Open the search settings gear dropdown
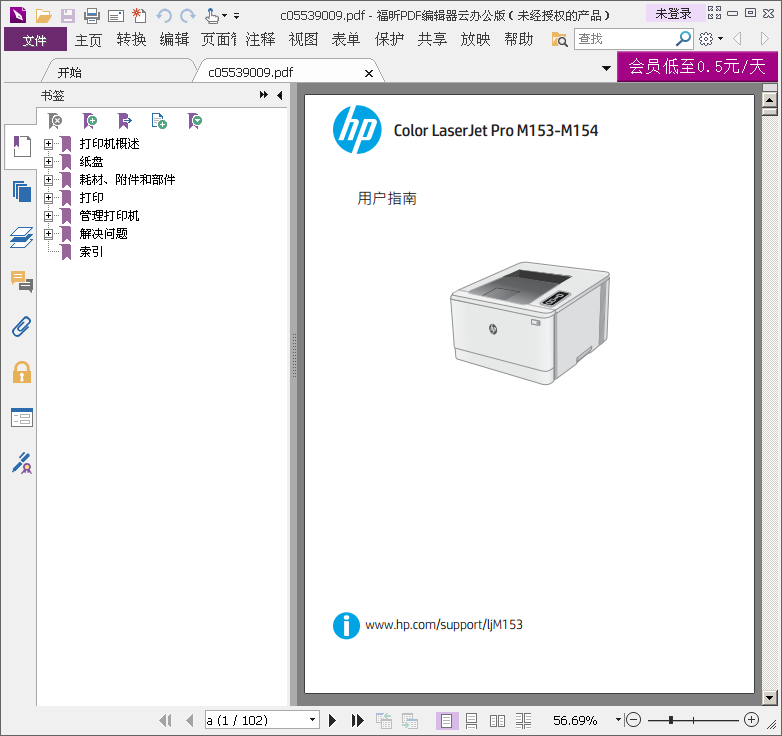This screenshot has width=782, height=736. click(x=711, y=38)
